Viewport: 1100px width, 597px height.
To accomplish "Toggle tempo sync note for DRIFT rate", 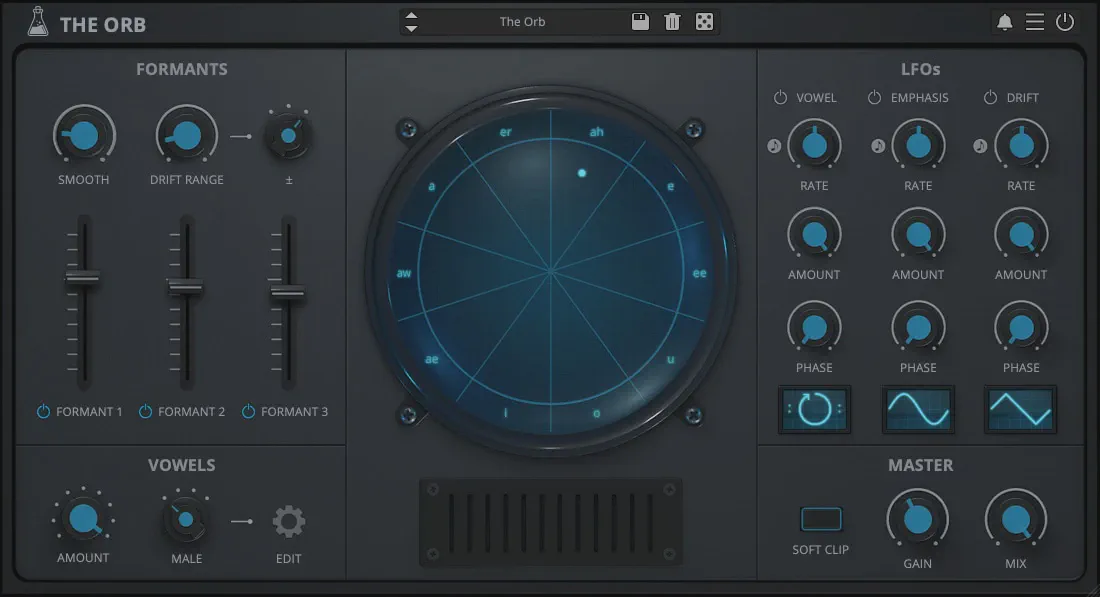I will pyautogui.click(x=981, y=146).
